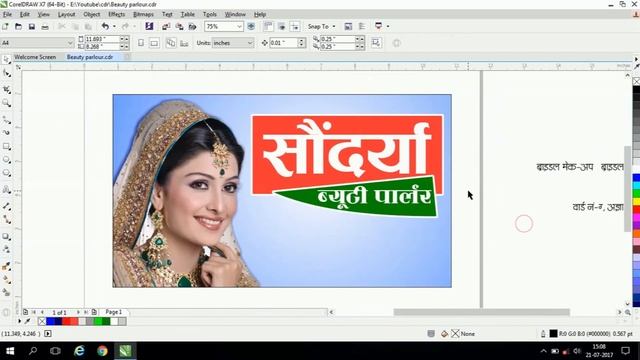The image size is (640, 360).
Task: Expand the Undo history arrow
Action: click(x=114, y=27)
